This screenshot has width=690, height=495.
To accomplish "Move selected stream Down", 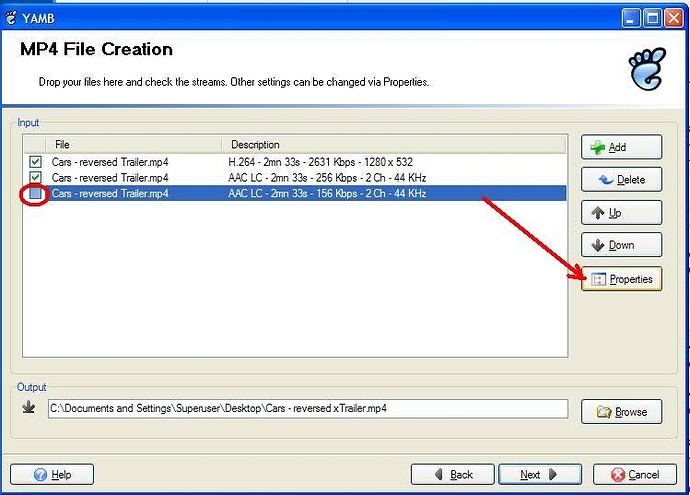I will point(621,245).
